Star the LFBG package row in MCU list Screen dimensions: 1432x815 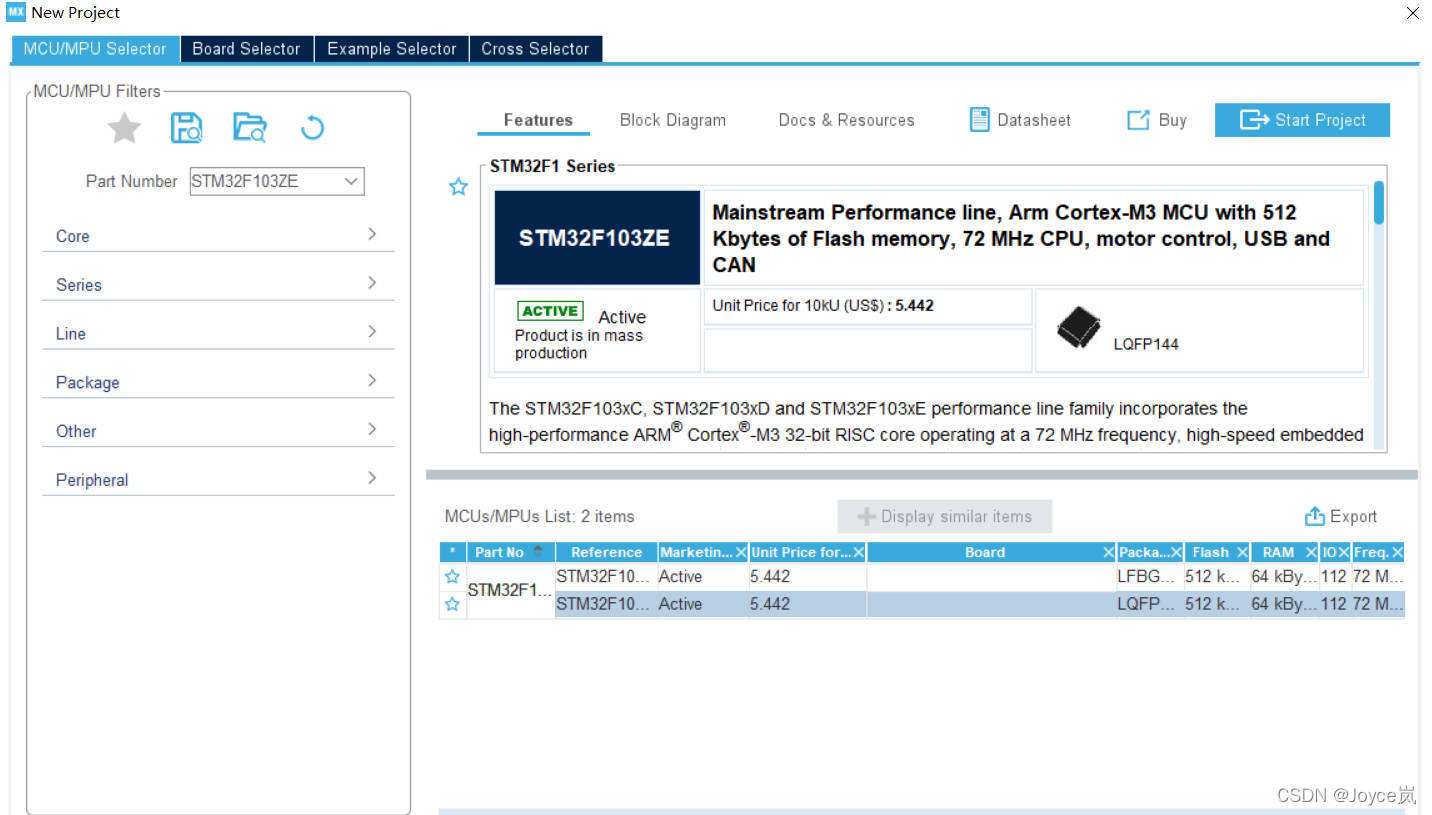[x=452, y=576]
